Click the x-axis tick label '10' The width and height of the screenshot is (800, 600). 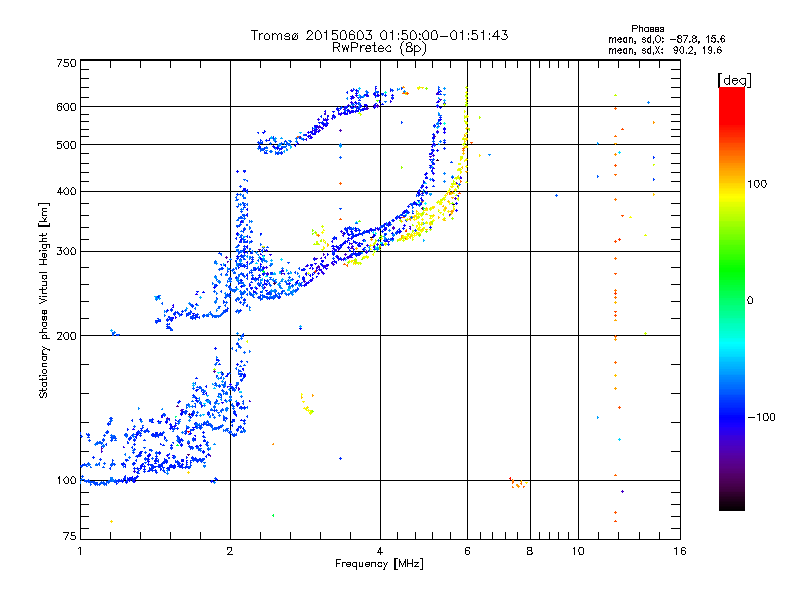click(x=578, y=551)
